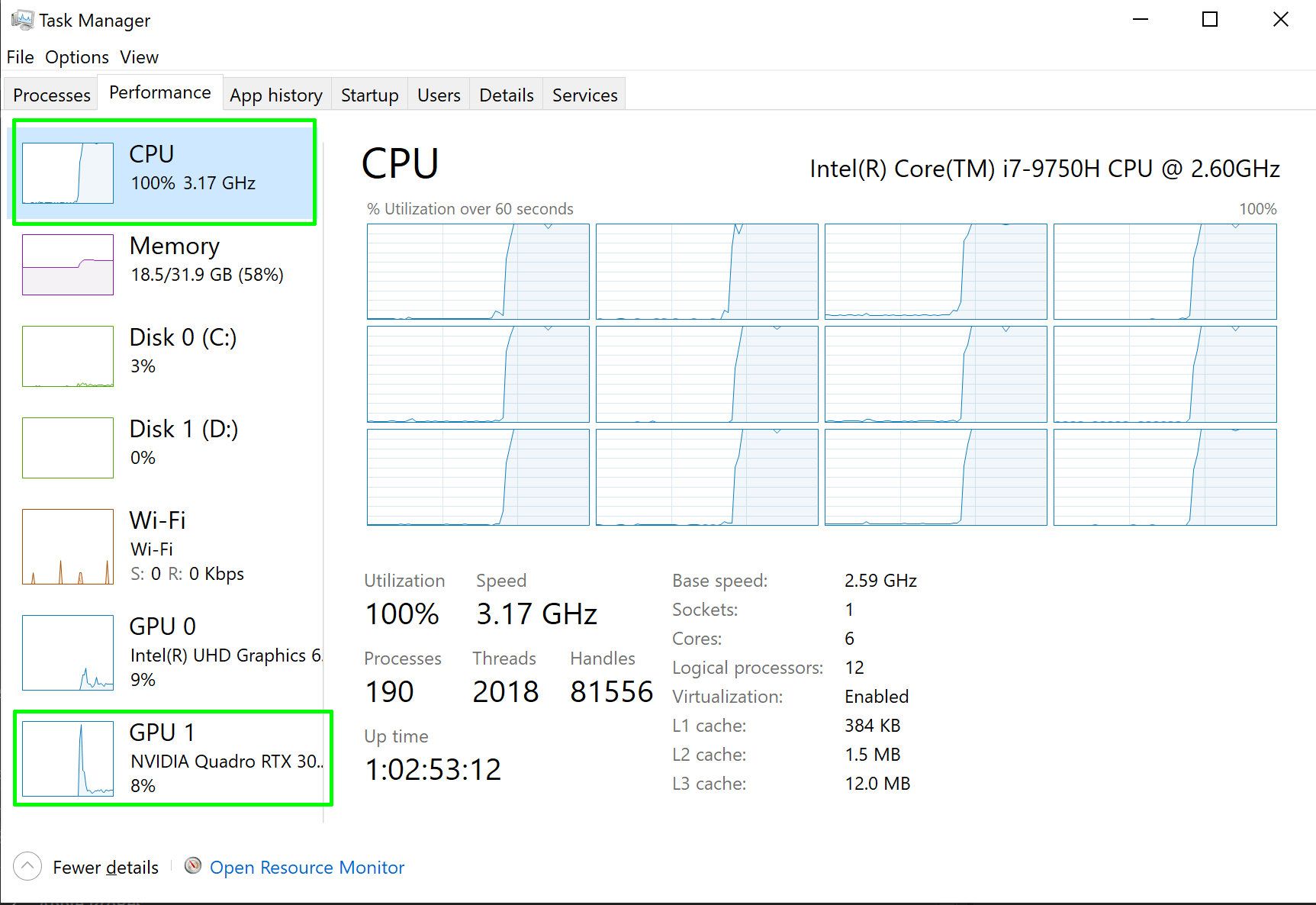Click the Handles count 81556
The width and height of the screenshot is (1316, 905).
click(x=611, y=691)
